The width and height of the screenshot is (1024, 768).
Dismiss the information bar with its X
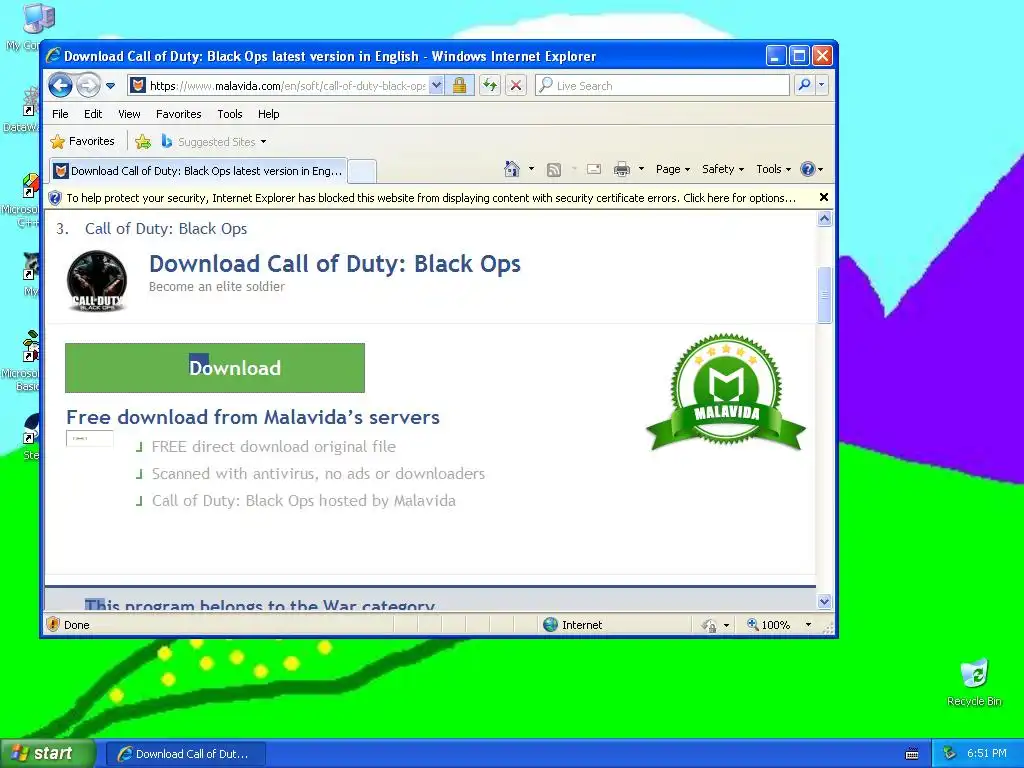coord(824,197)
